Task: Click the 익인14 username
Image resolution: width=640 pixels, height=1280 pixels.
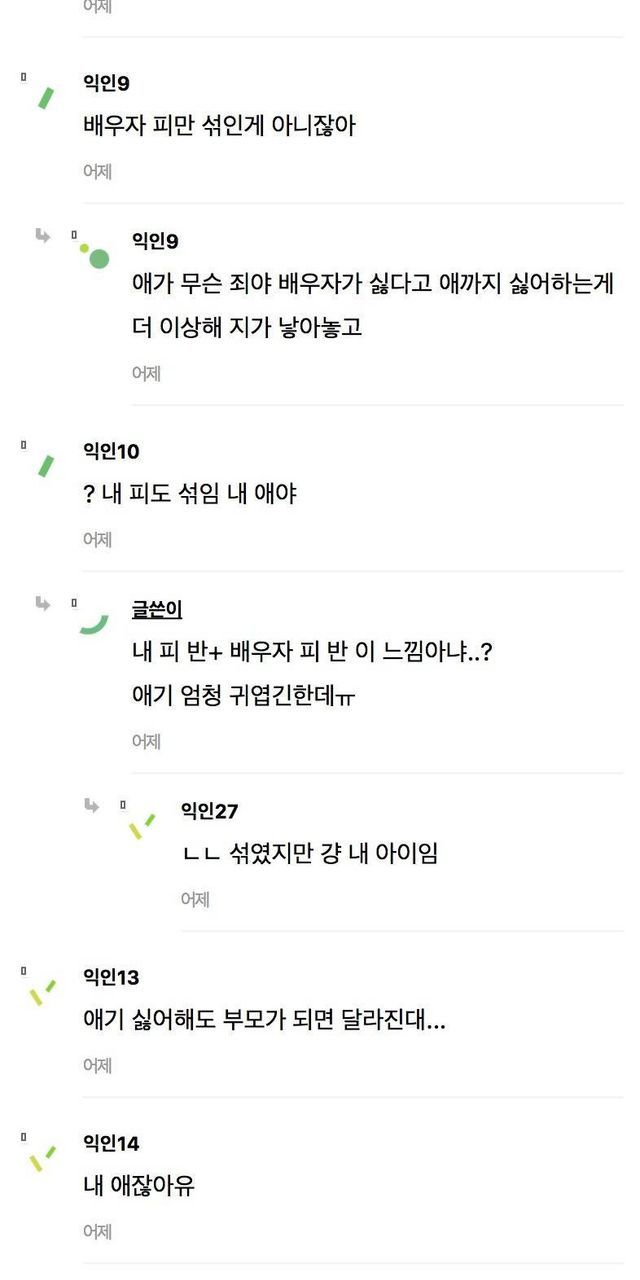Action: 111,1143
